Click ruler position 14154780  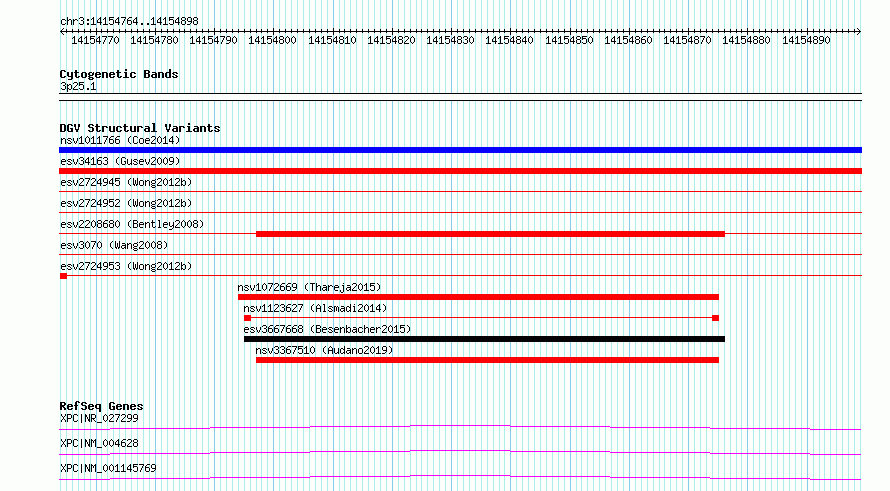(x=154, y=40)
